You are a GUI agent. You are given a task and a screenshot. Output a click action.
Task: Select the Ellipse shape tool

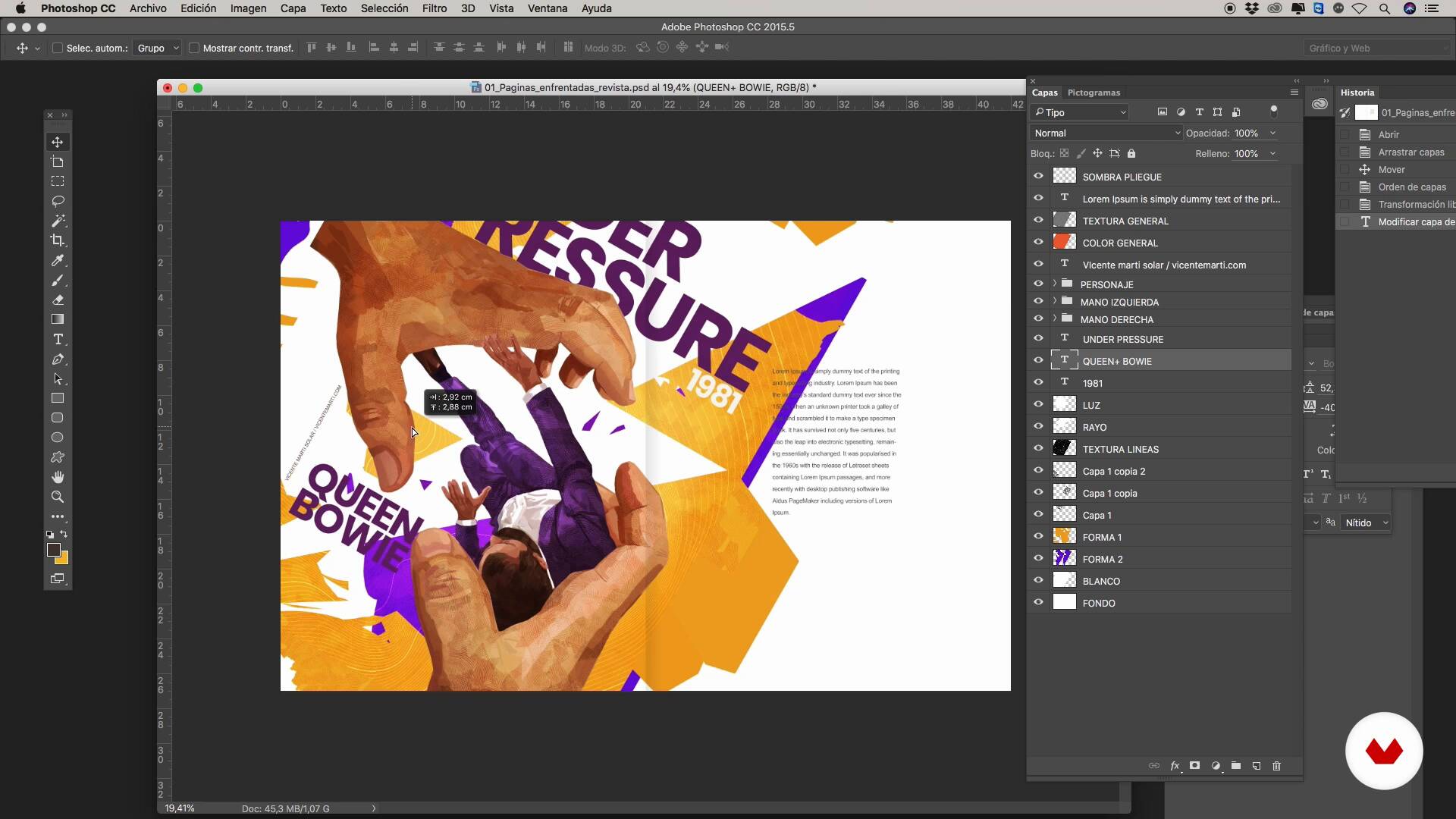58,438
